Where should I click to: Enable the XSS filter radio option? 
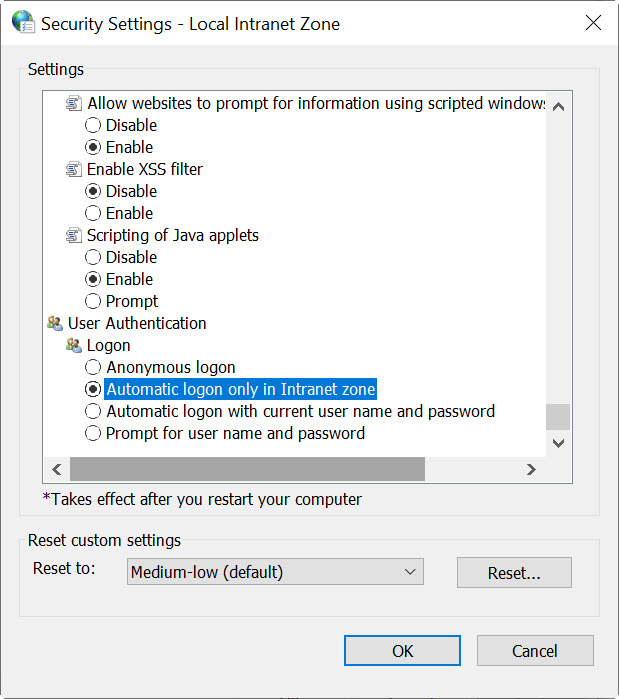(x=93, y=213)
